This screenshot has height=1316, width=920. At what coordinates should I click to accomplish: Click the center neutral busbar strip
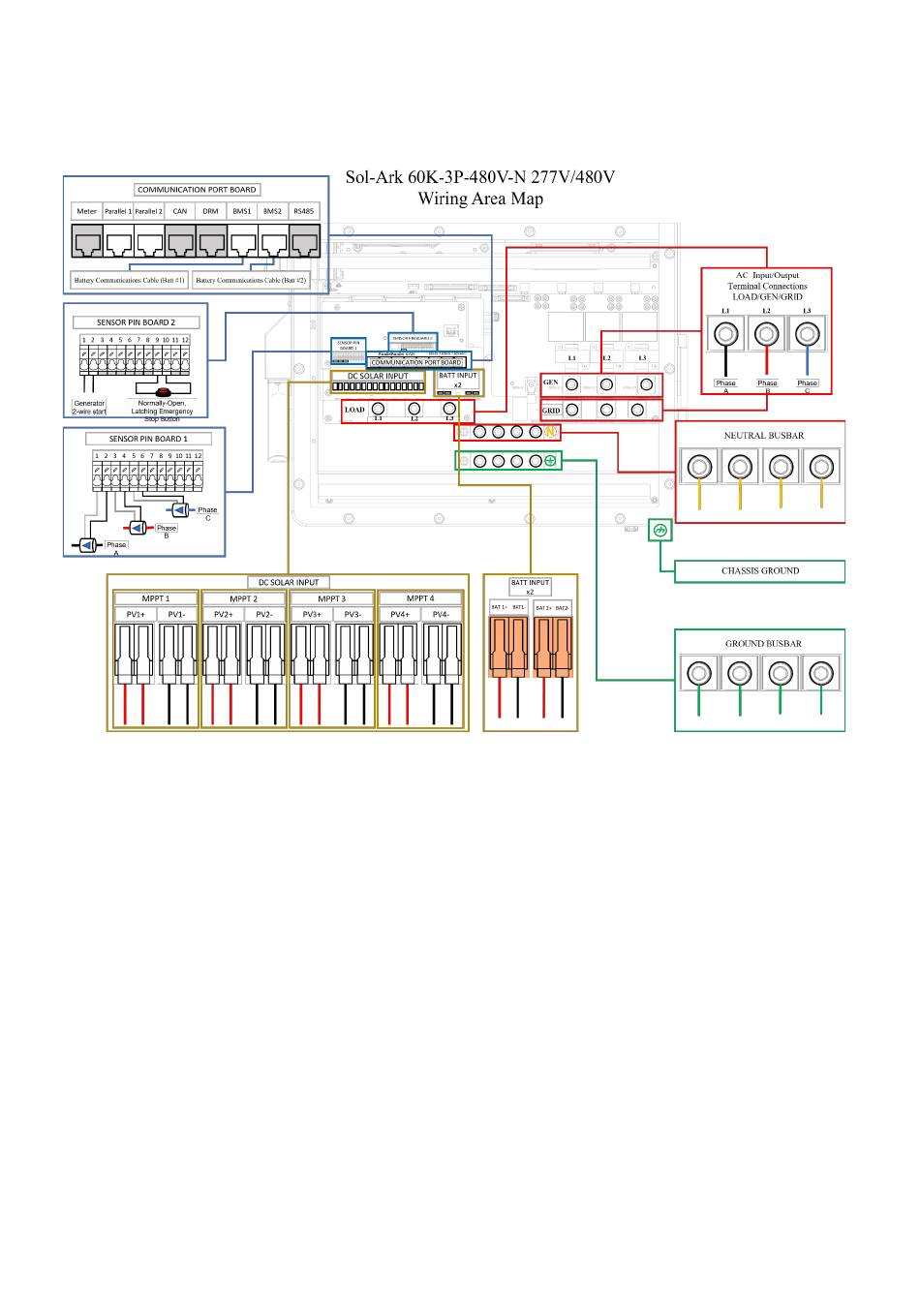pyautogui.click(x=507, y=432)
